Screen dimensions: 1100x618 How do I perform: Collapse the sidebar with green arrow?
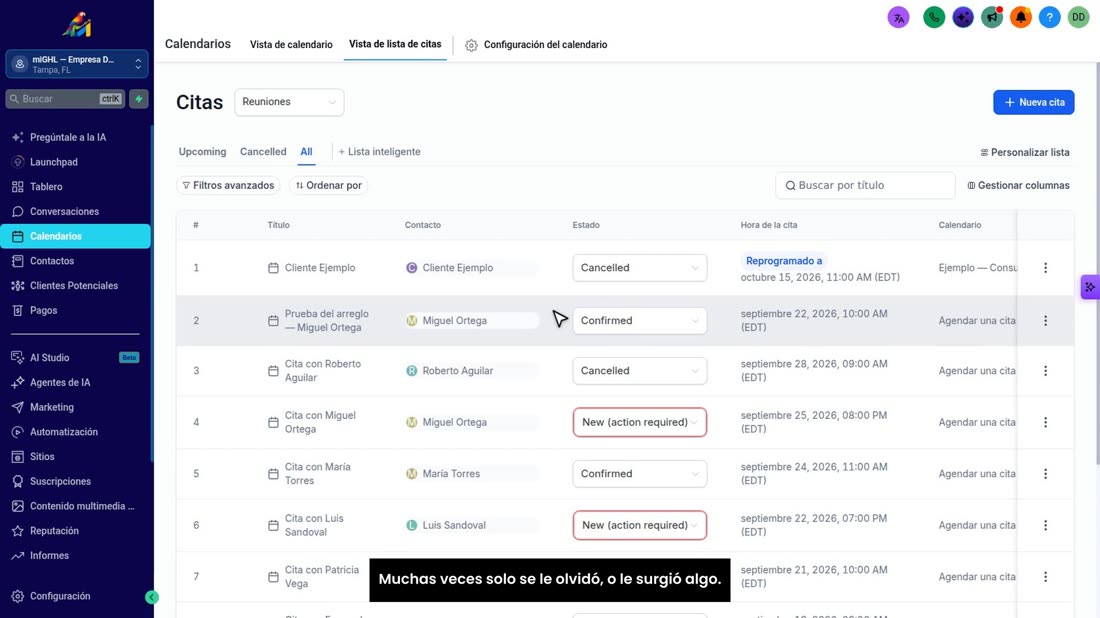[x=152, y=597]
